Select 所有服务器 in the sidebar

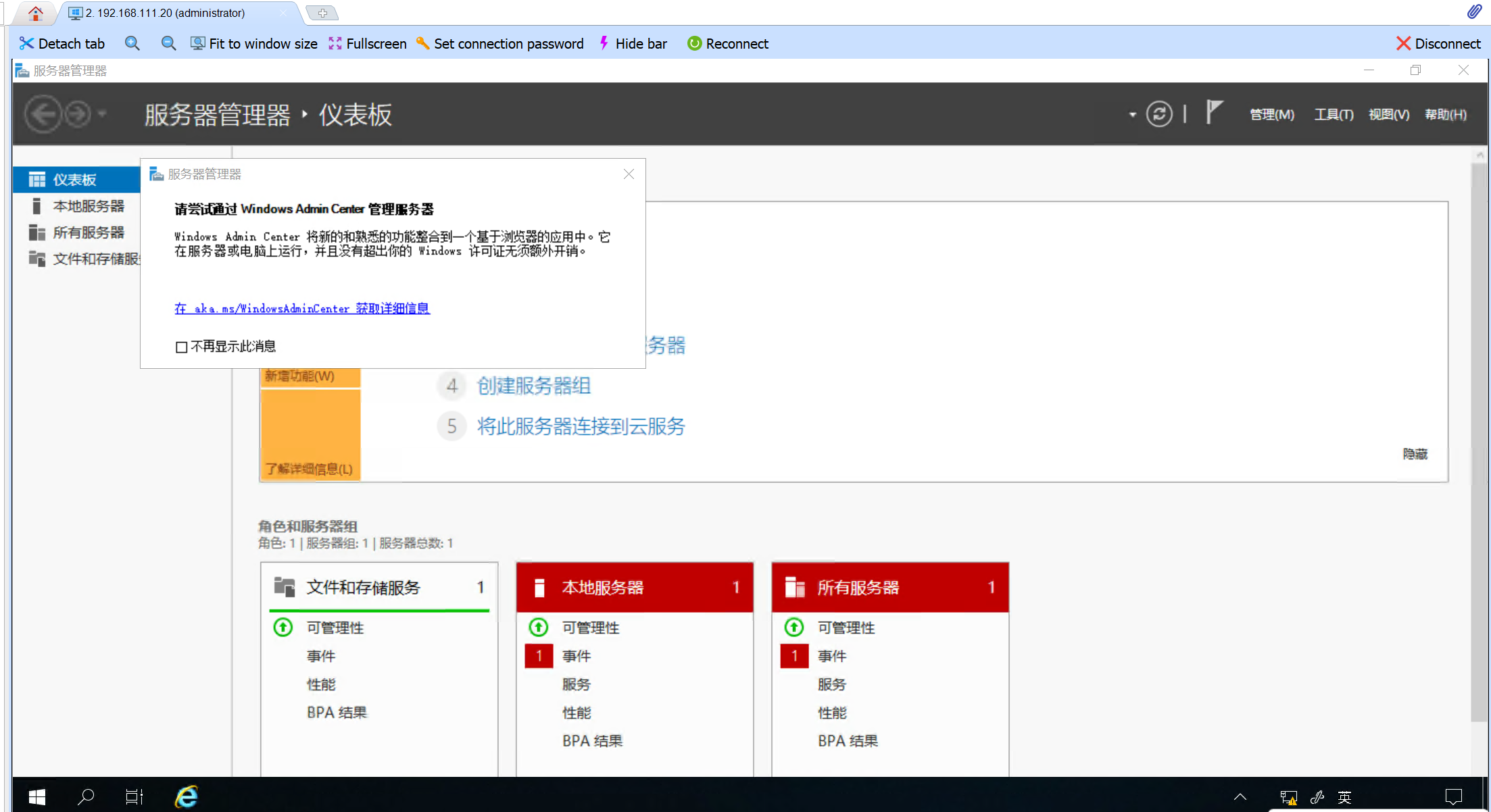(x=77, y=232)
